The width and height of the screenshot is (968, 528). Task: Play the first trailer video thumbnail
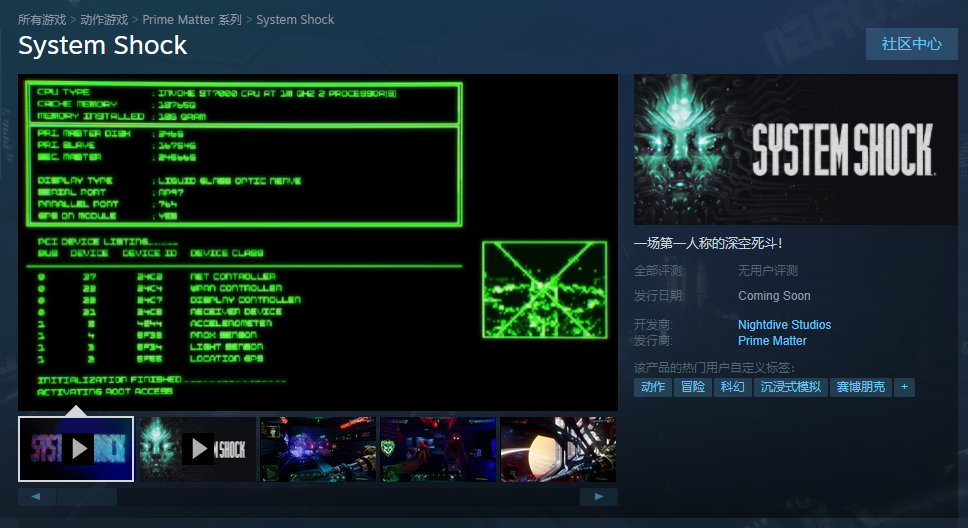(x=76, y=449)
